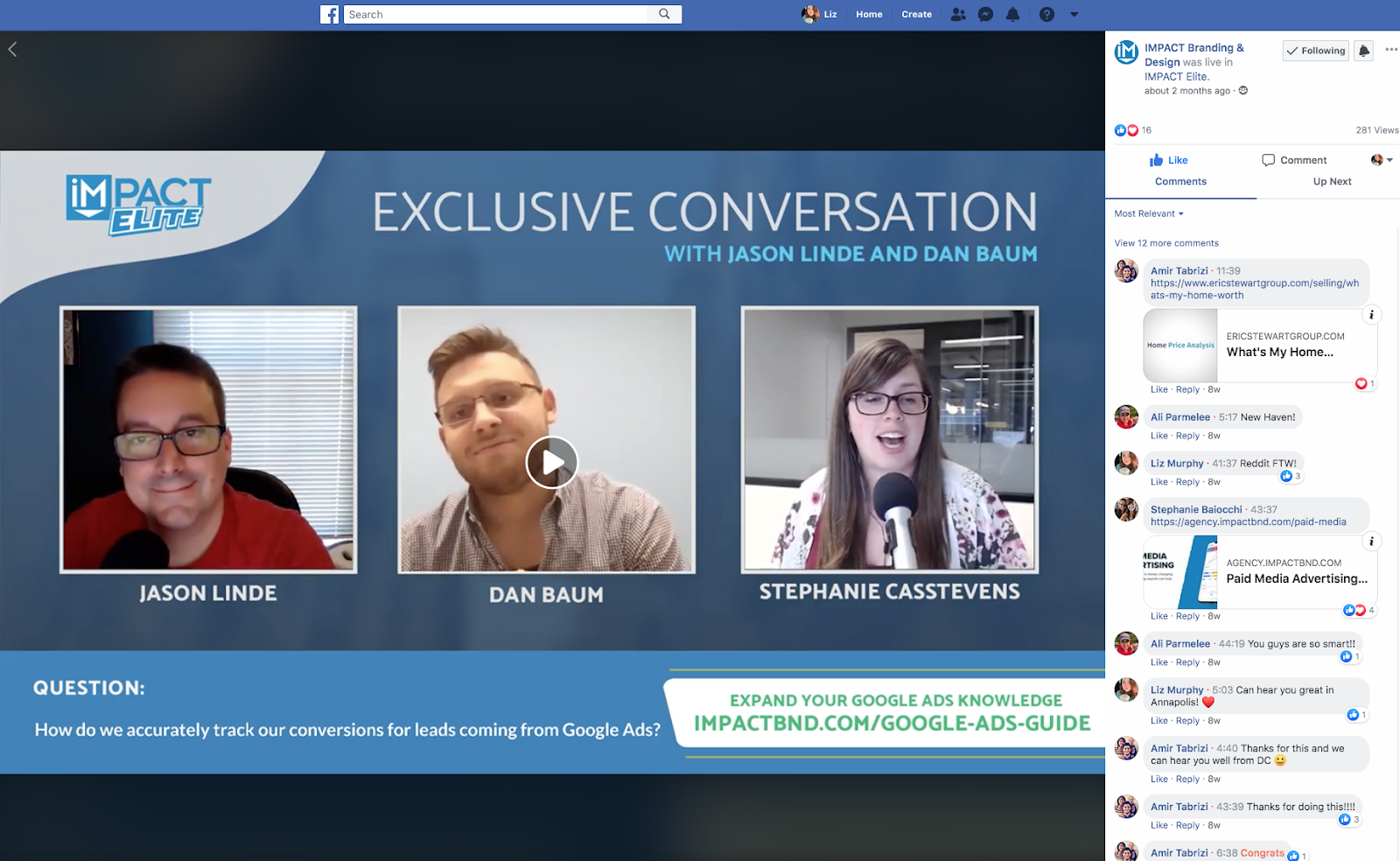Like the 'You guys are so smart' comment
This screenshot has width=1400, height=861.
(x=1158, y=662)
